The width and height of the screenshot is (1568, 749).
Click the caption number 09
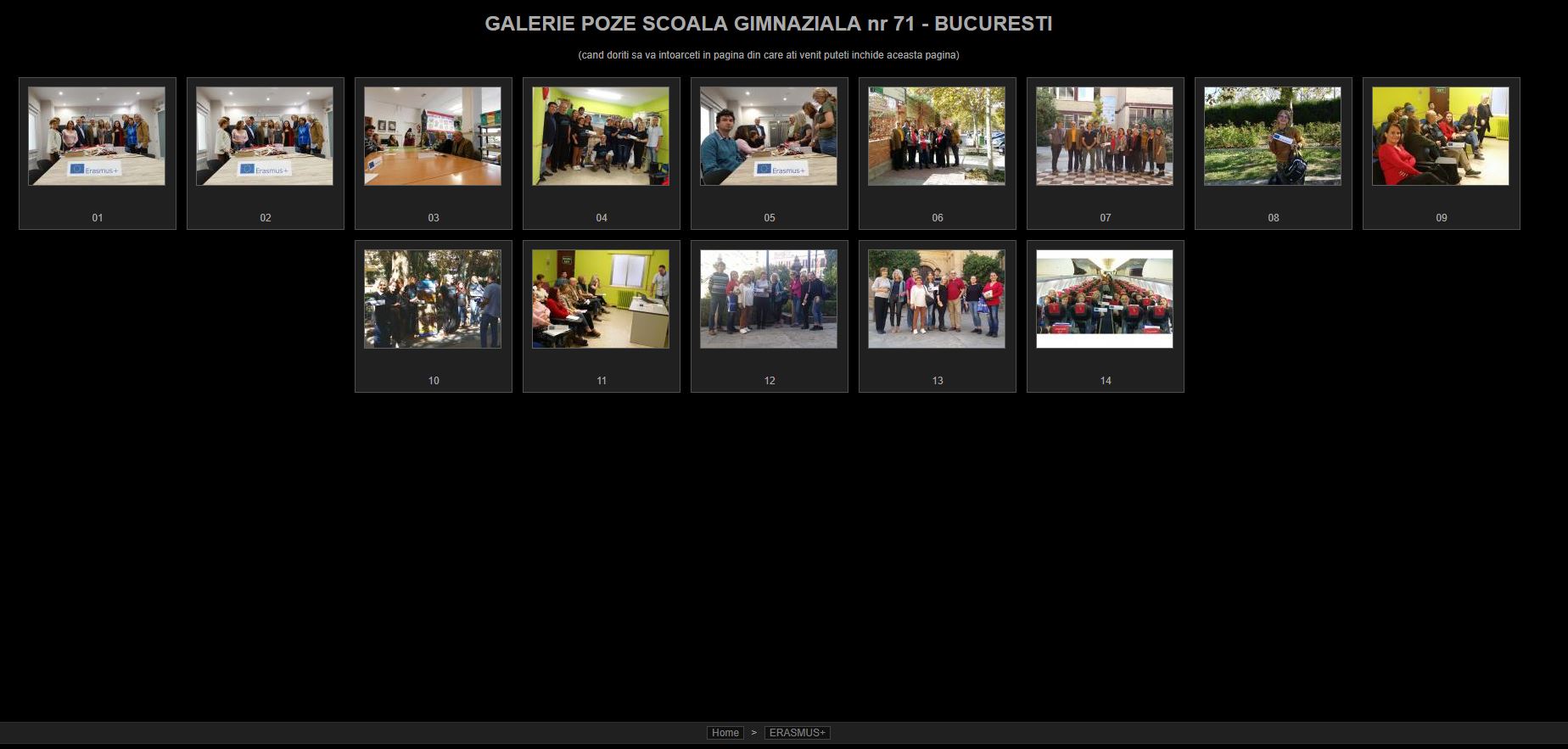point(1442,218)
